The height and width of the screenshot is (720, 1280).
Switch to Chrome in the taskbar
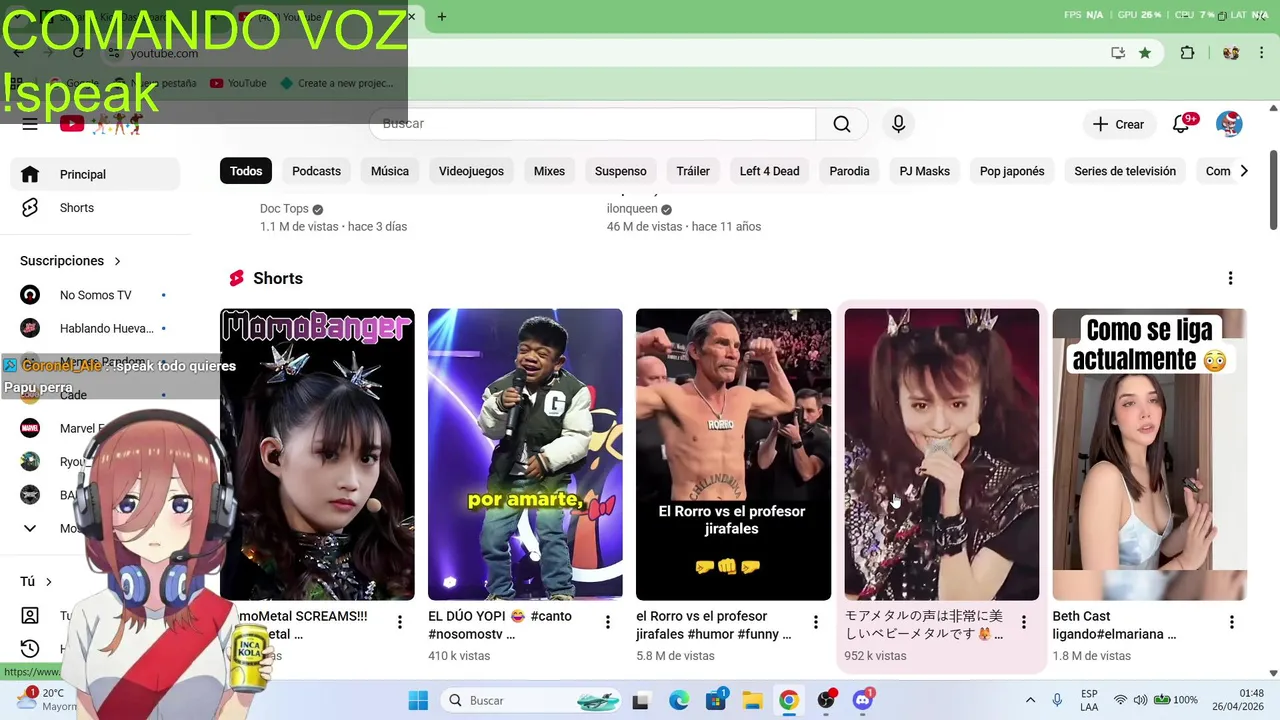pyautogui.click(x=789, y=700)
